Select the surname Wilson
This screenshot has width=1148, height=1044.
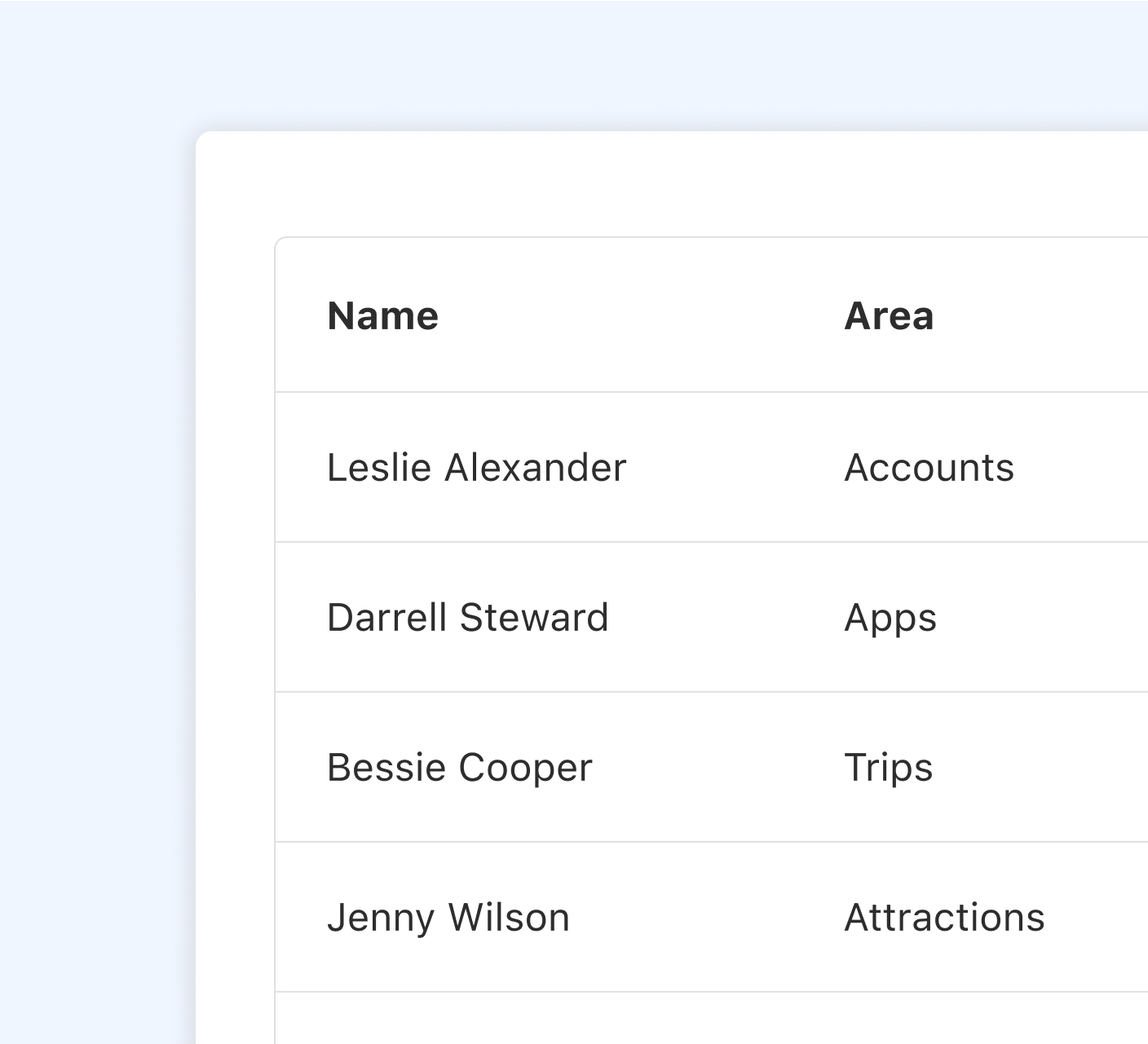tap(510, 918)
